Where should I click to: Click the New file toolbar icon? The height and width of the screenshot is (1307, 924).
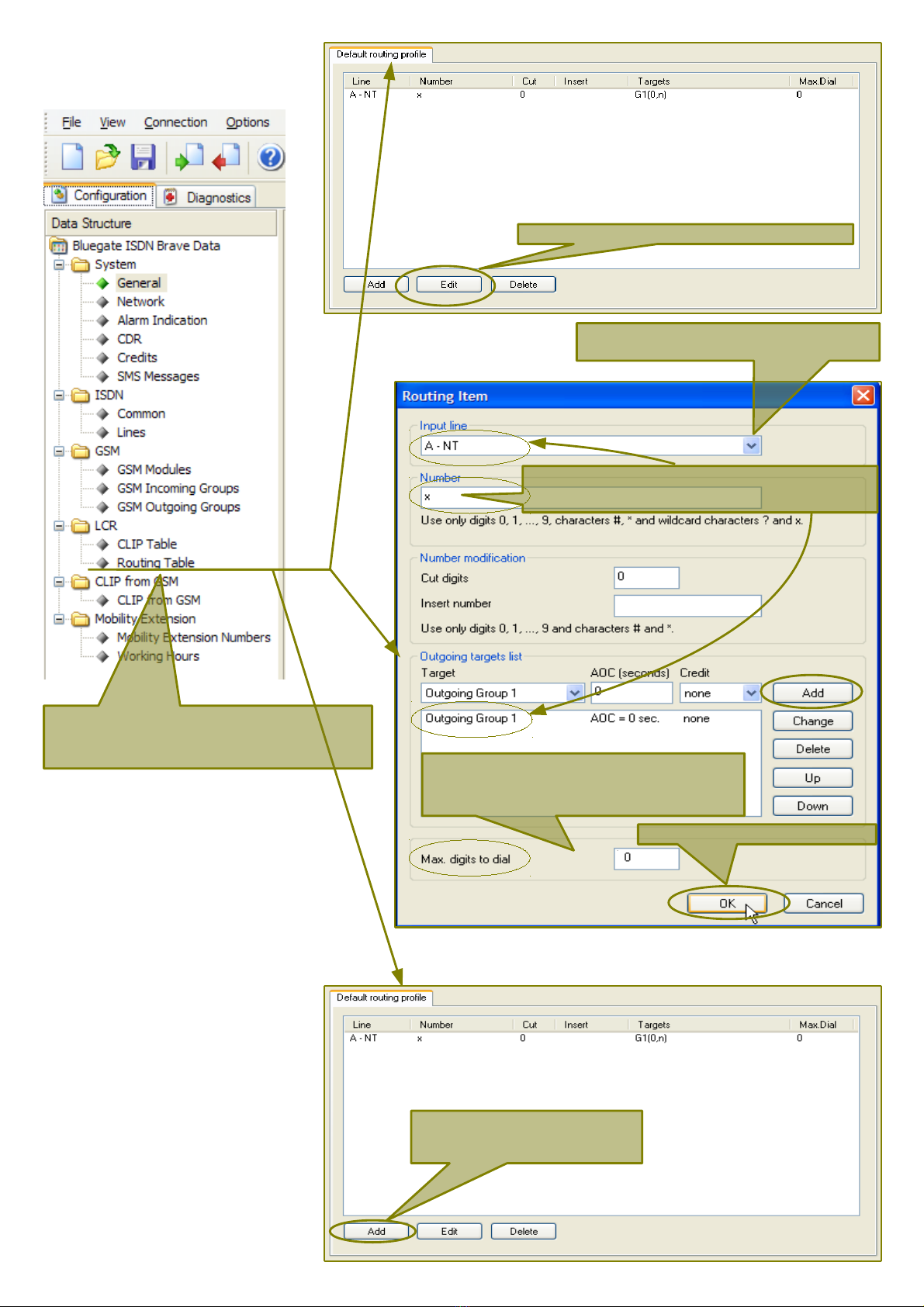pos(72,157)
